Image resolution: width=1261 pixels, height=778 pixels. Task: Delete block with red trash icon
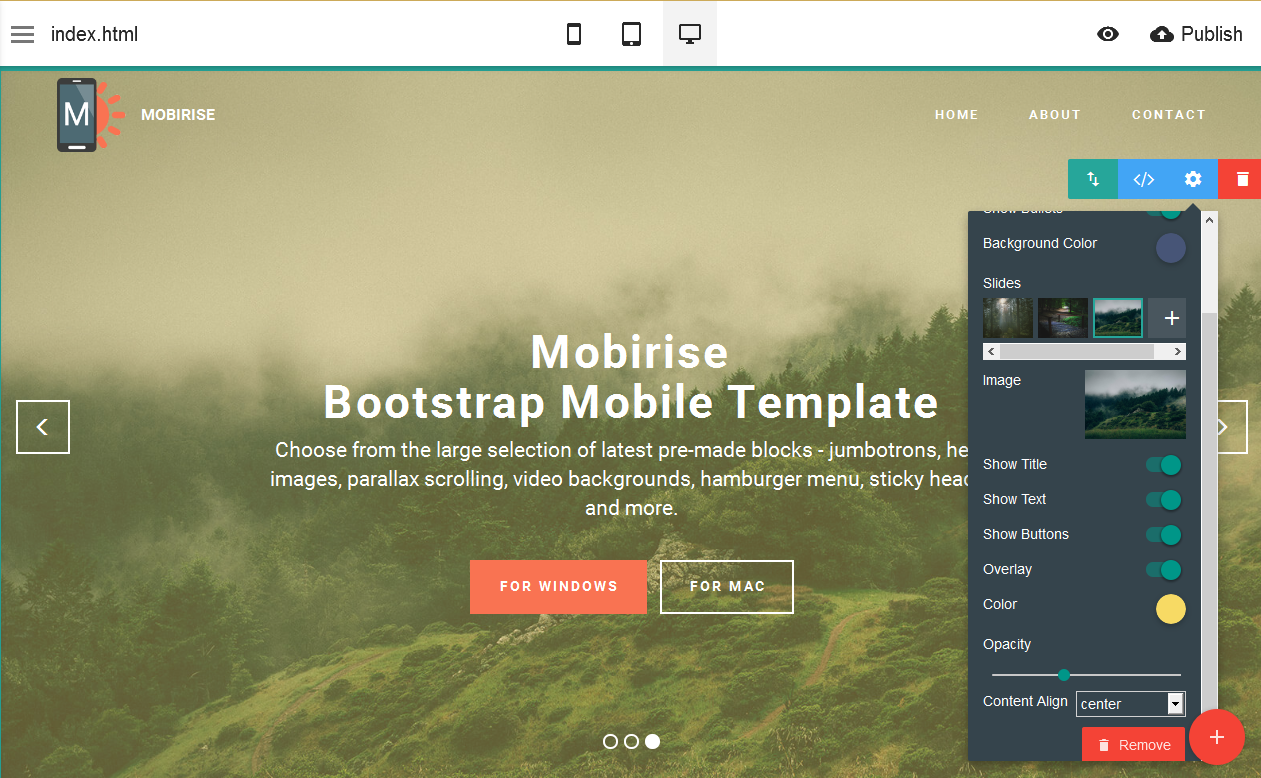coord(1242,179)
